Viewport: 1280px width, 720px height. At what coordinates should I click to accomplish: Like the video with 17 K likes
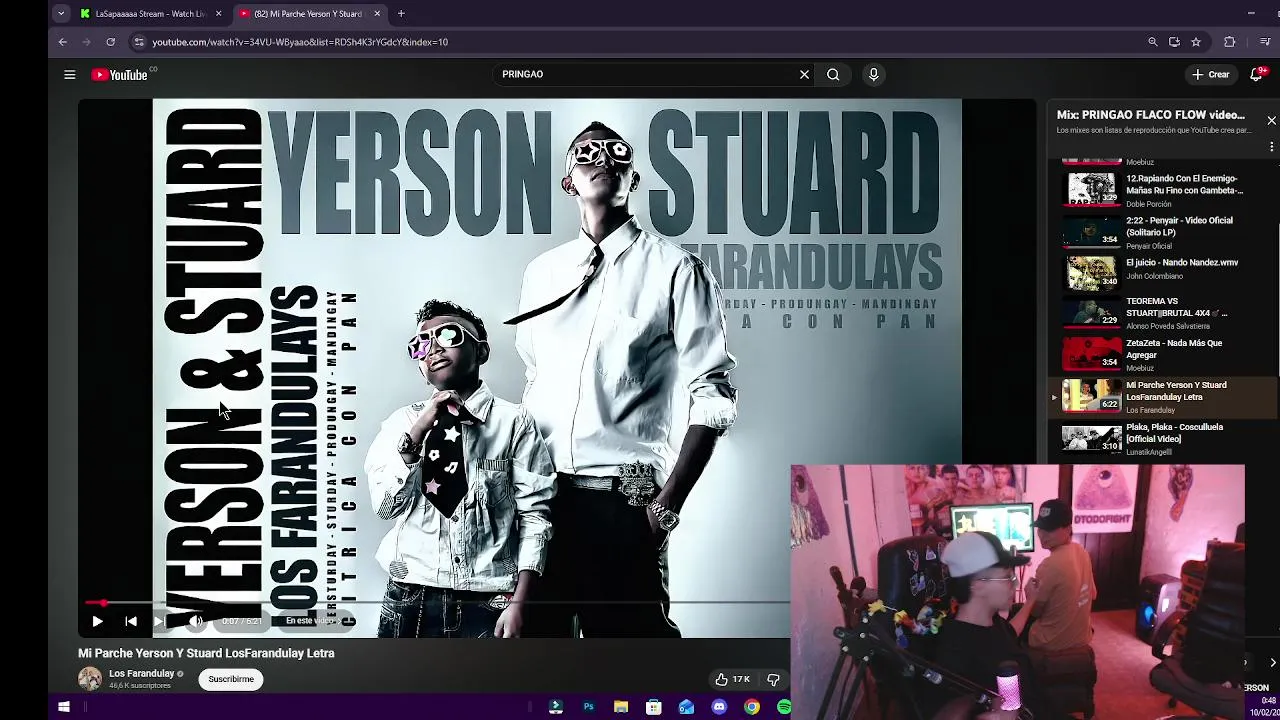(732, 679)
